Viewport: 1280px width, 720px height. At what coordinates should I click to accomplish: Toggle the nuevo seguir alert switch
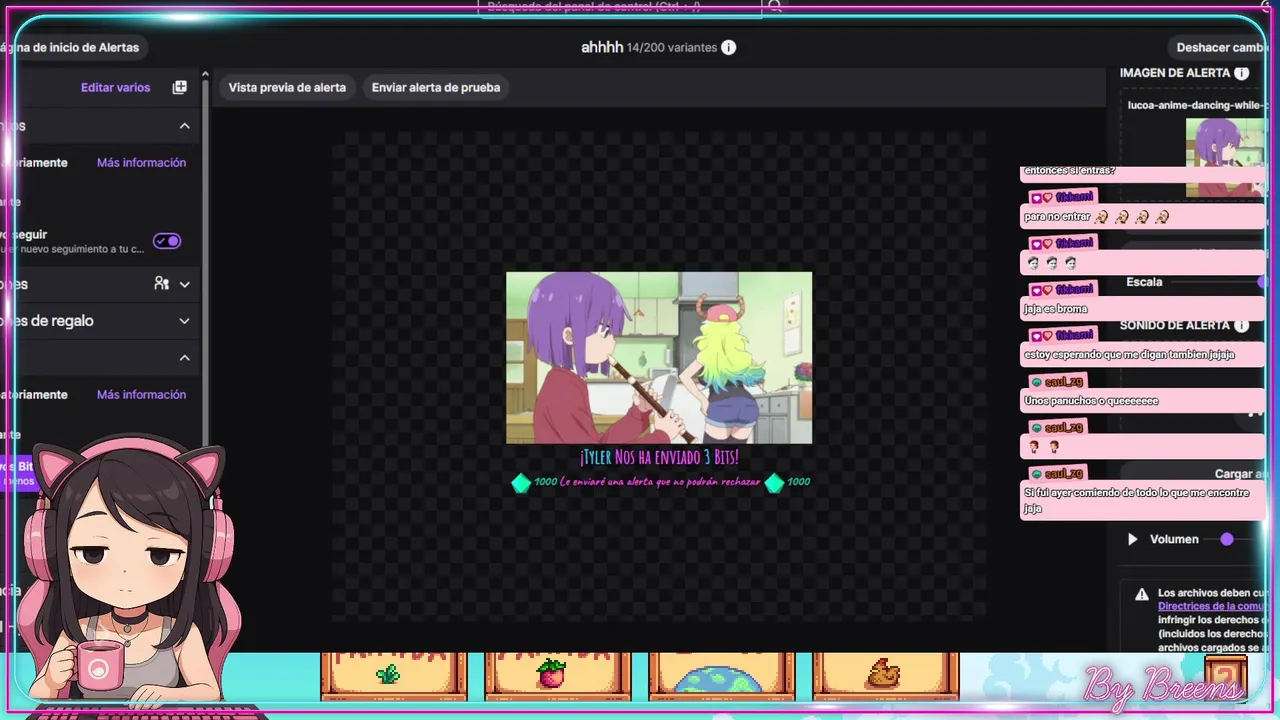tap(167, 241)
